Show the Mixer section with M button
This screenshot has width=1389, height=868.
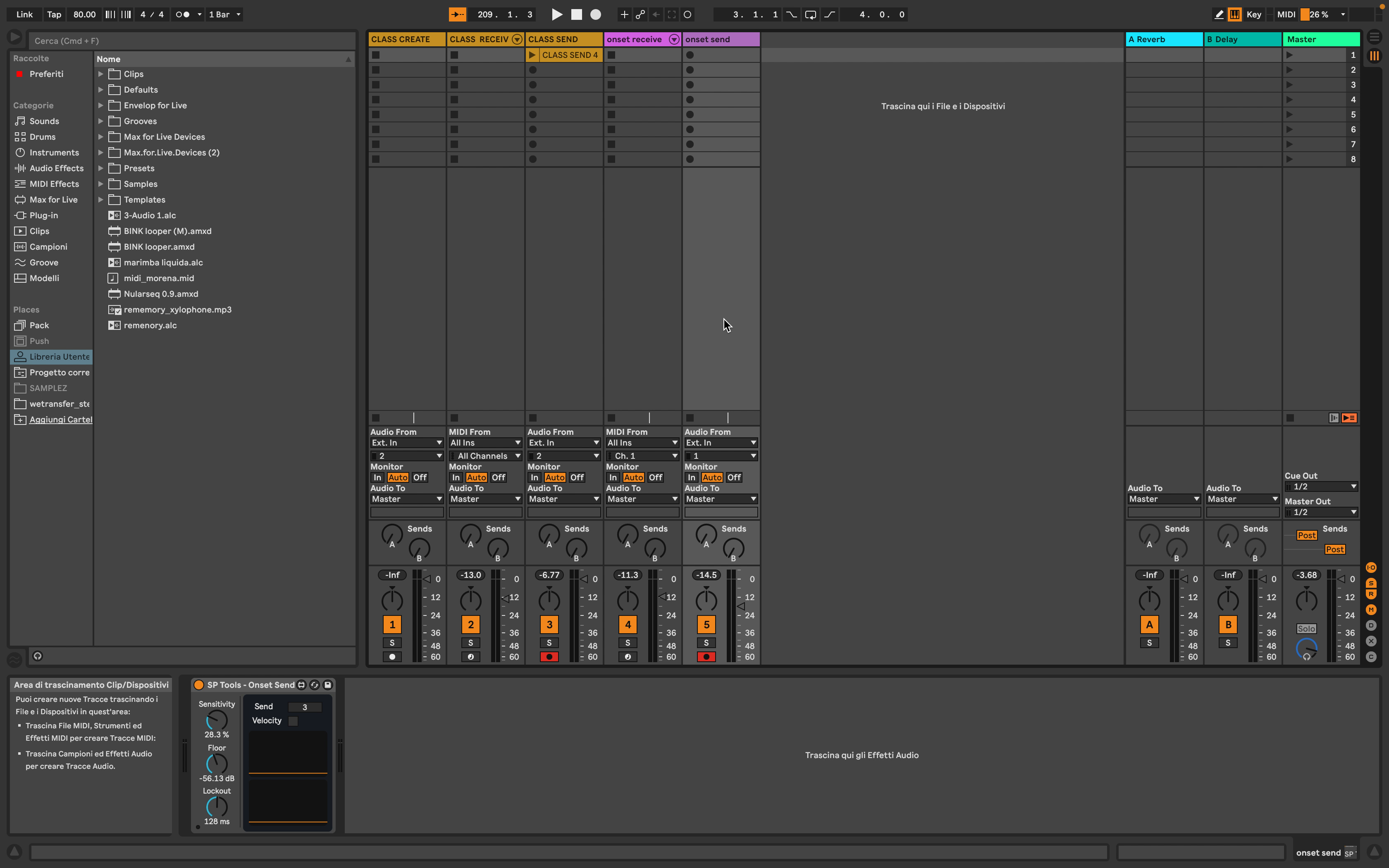tap(1371, 609)
